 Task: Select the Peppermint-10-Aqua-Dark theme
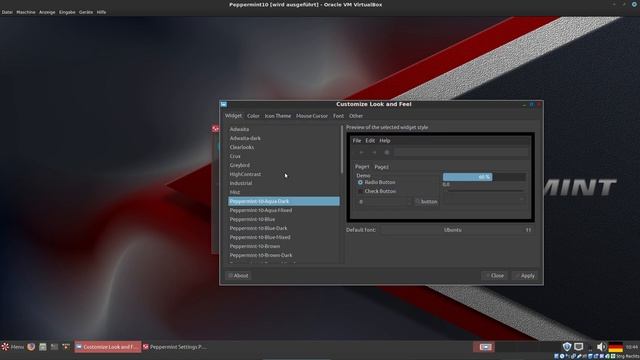(284, 201)
